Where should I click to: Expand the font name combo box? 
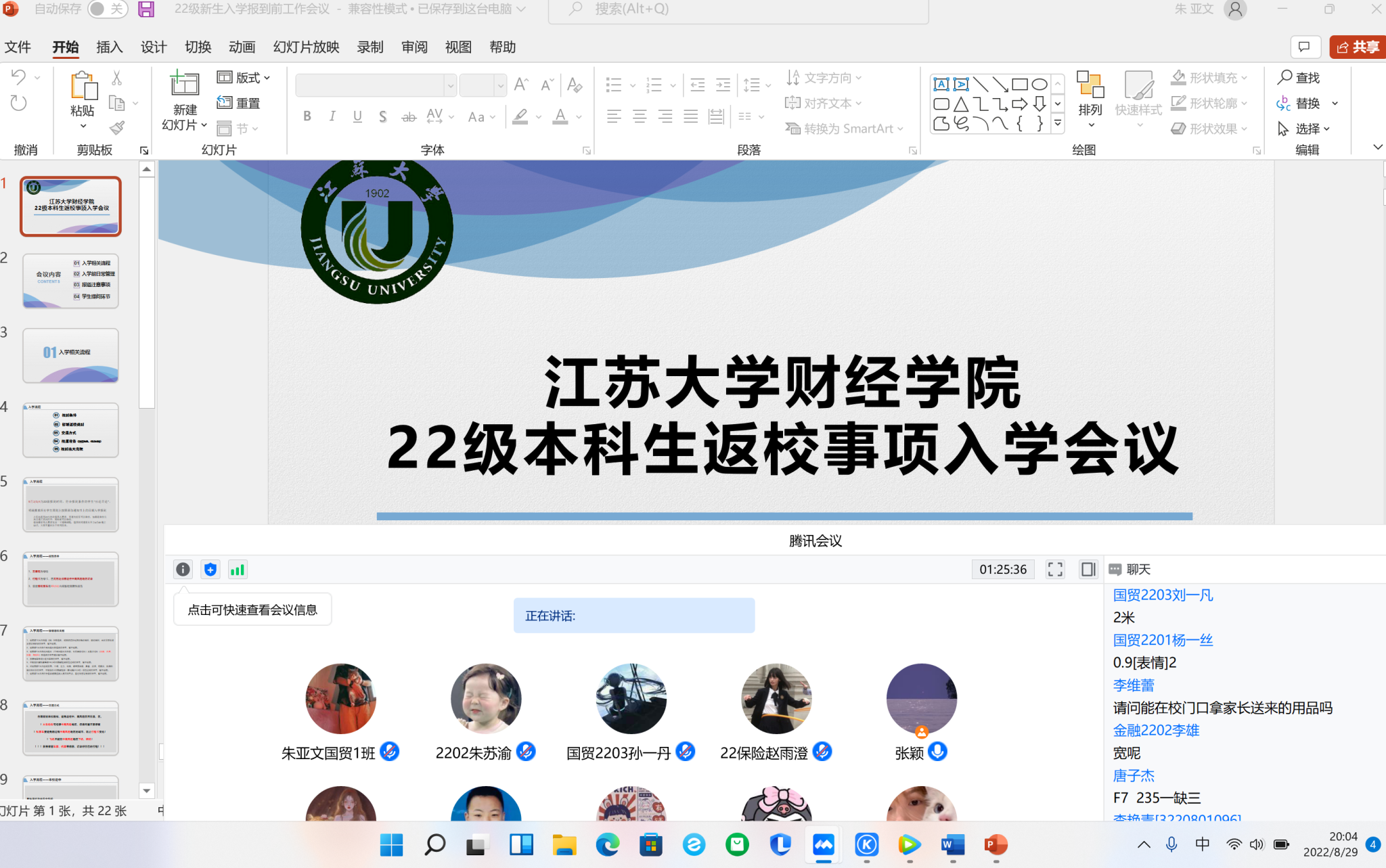(450, 85)
